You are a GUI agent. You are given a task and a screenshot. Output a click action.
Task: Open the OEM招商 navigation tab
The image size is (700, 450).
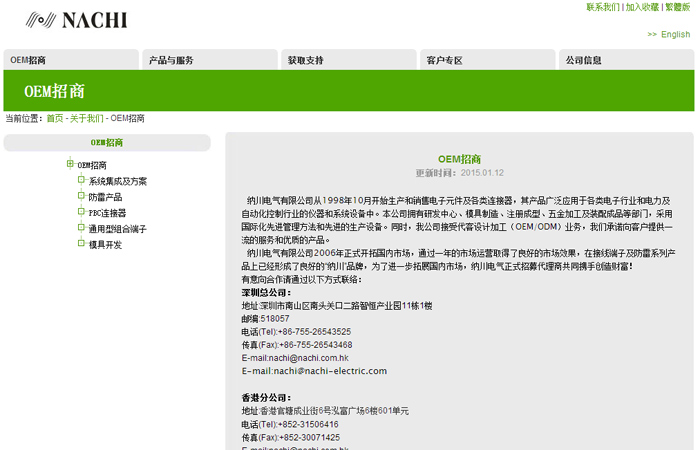pos(71,60)
